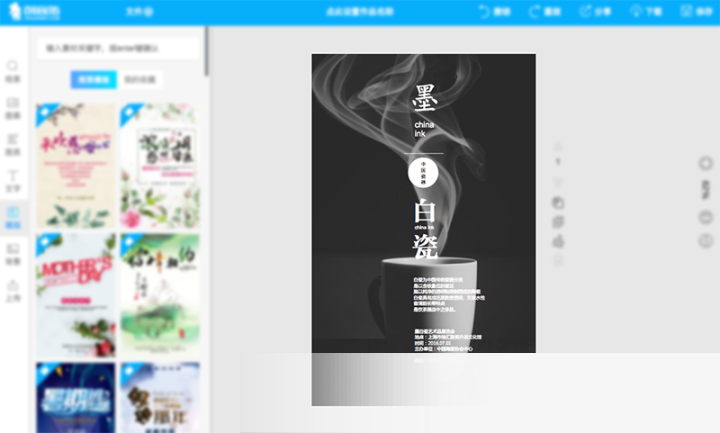The width and height of the screenshot is (720, 433).
Task: Click the app logo in the header
Action: tap(35, 11)
